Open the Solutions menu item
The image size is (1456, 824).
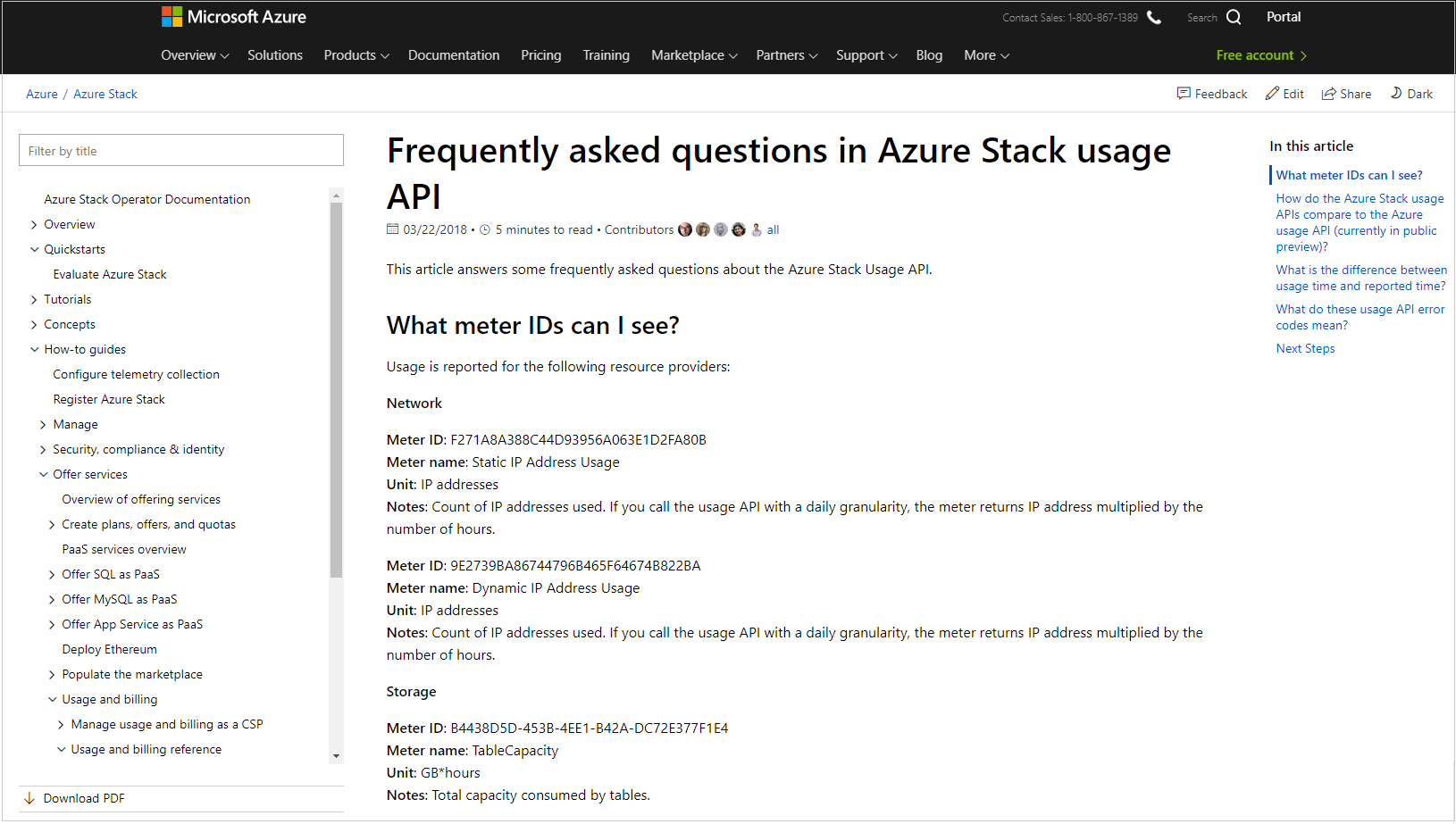275,55
